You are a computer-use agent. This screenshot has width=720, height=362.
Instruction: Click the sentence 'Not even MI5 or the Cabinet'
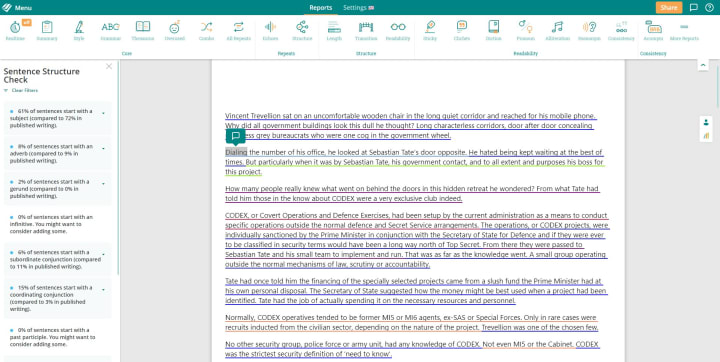pyautogui.click(x=528, y=344)
